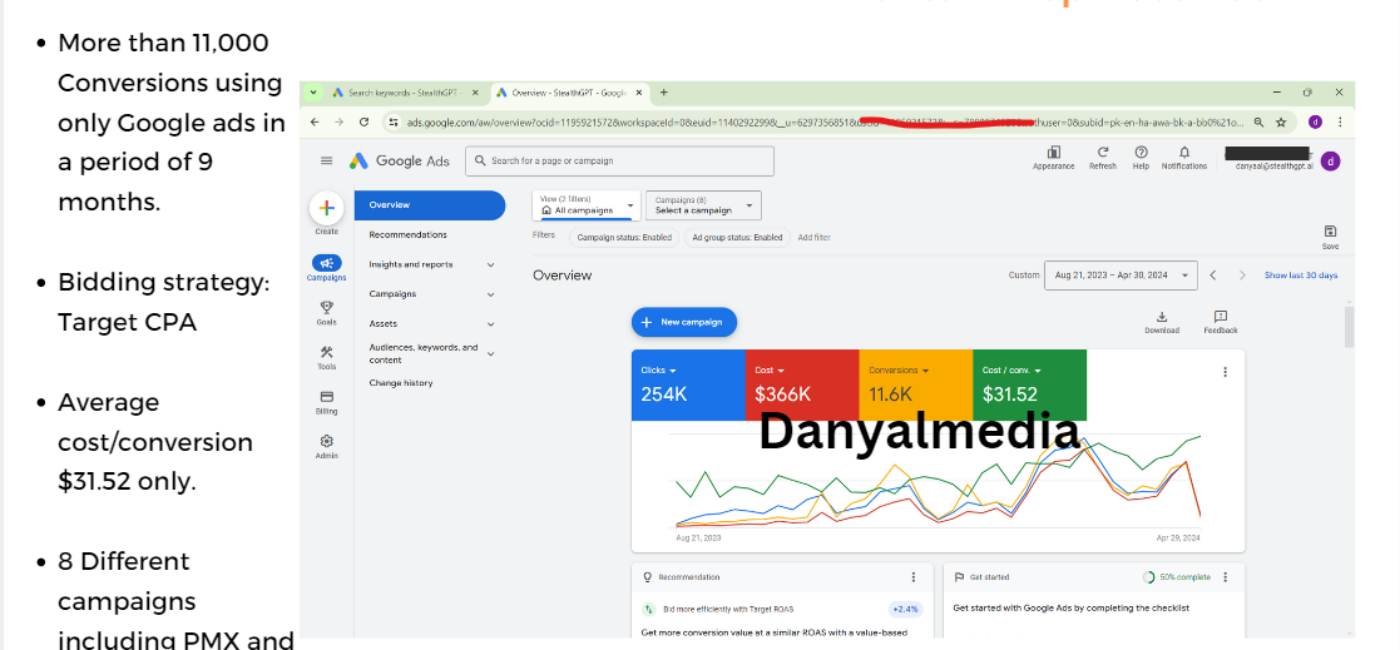1400x650 pixels.
Task: Click the Download icon above chart
Action: (x=1161, y=317)
